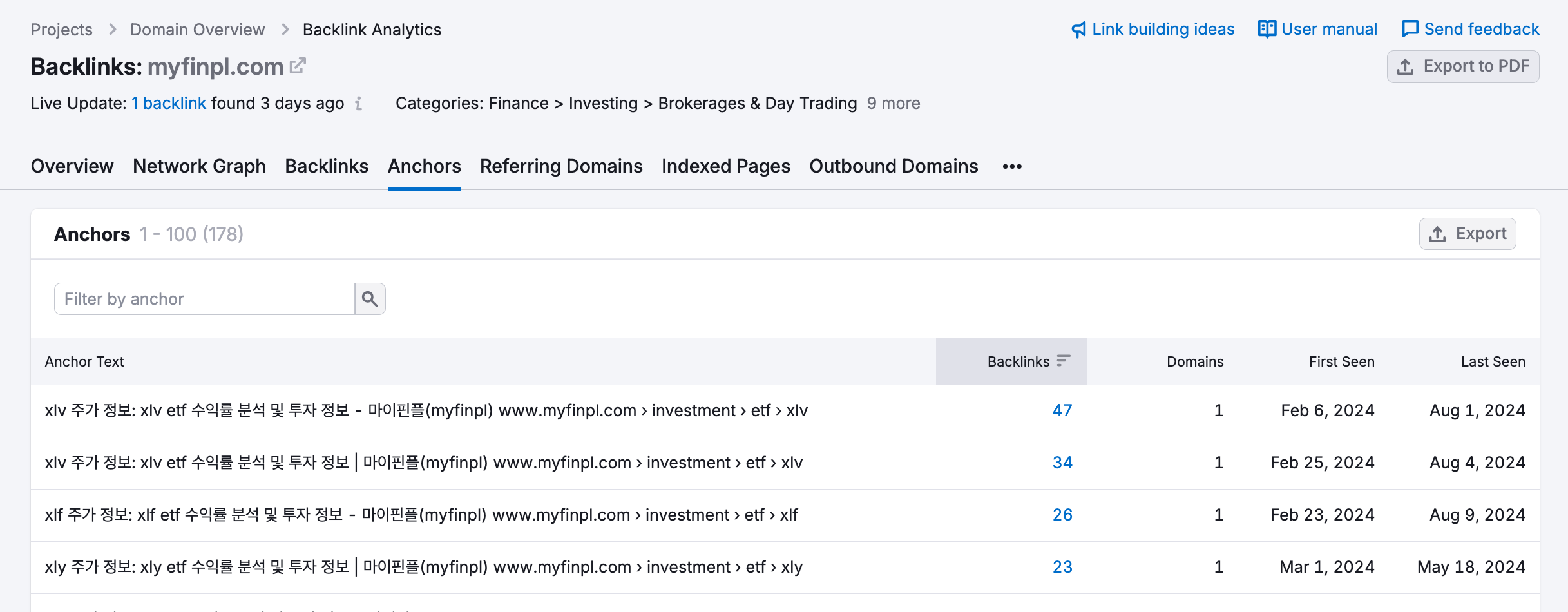The height and width of the screenshot is (612, 1568).
Task: Open the three-dots more tabs menu
Action: click(x=1012, y=167)
